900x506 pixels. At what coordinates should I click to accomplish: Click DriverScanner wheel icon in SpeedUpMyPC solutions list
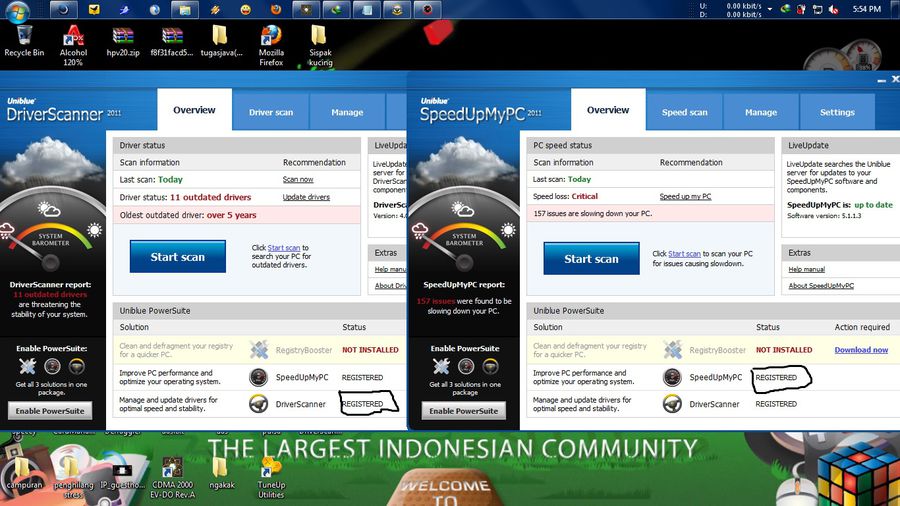point(672,404)
